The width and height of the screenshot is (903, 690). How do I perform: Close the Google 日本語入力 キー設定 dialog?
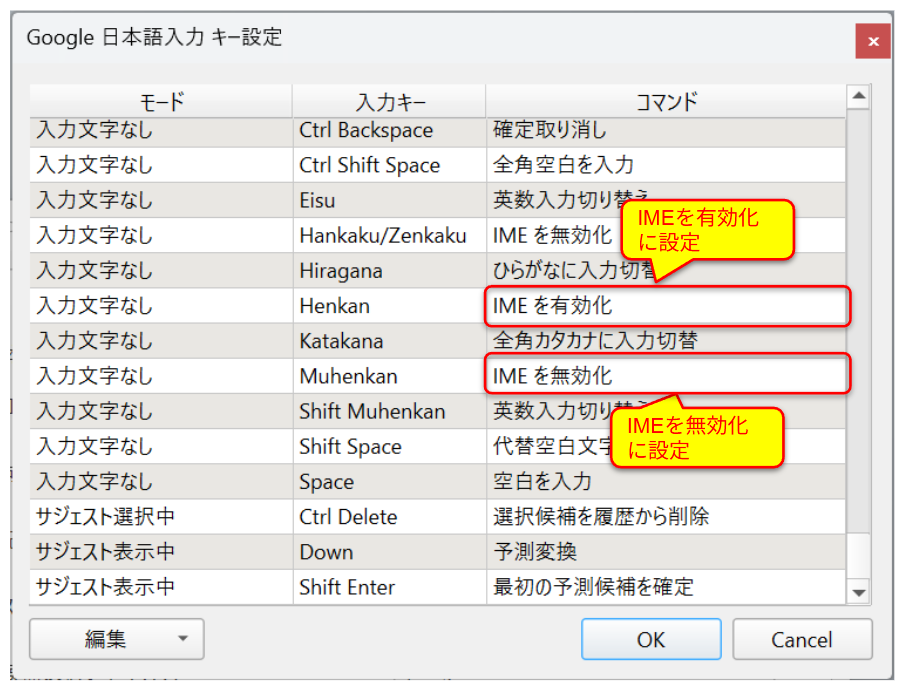point(873,41)
